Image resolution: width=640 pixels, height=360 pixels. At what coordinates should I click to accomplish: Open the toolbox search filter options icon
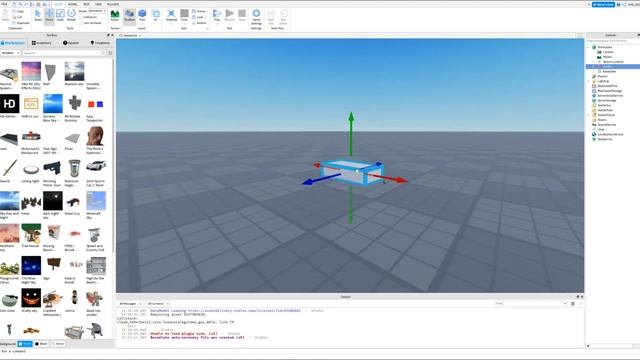click(x=110, y=53)
